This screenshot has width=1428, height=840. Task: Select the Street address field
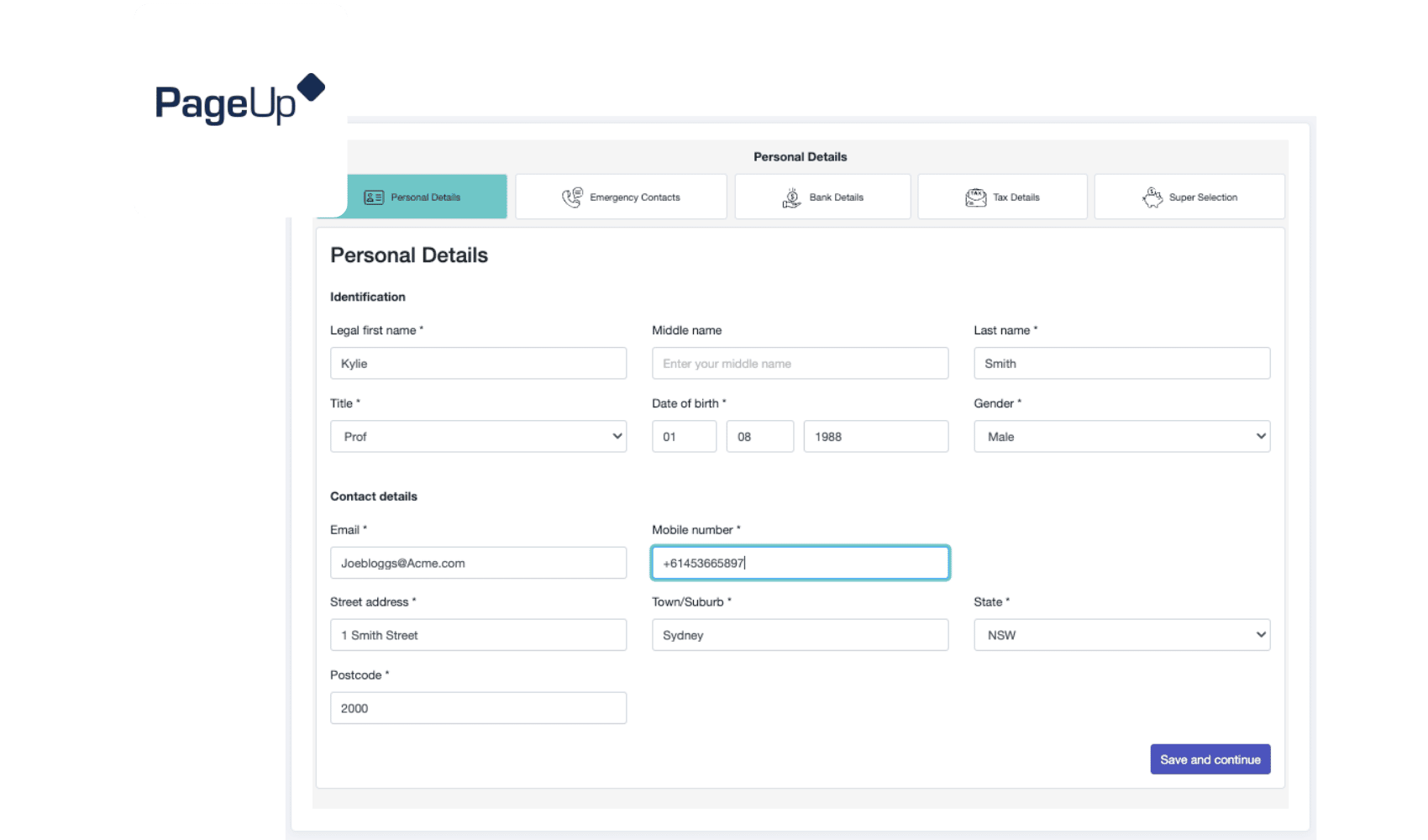pyautogui.click(x=478, y=634)
